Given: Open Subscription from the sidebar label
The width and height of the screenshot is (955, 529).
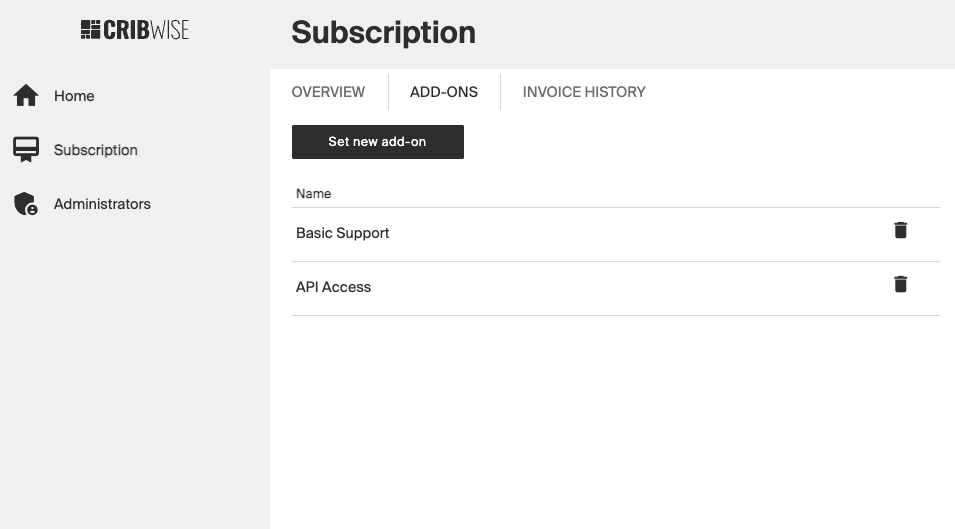Looking at the screenshot, I should tap(96, 150).
